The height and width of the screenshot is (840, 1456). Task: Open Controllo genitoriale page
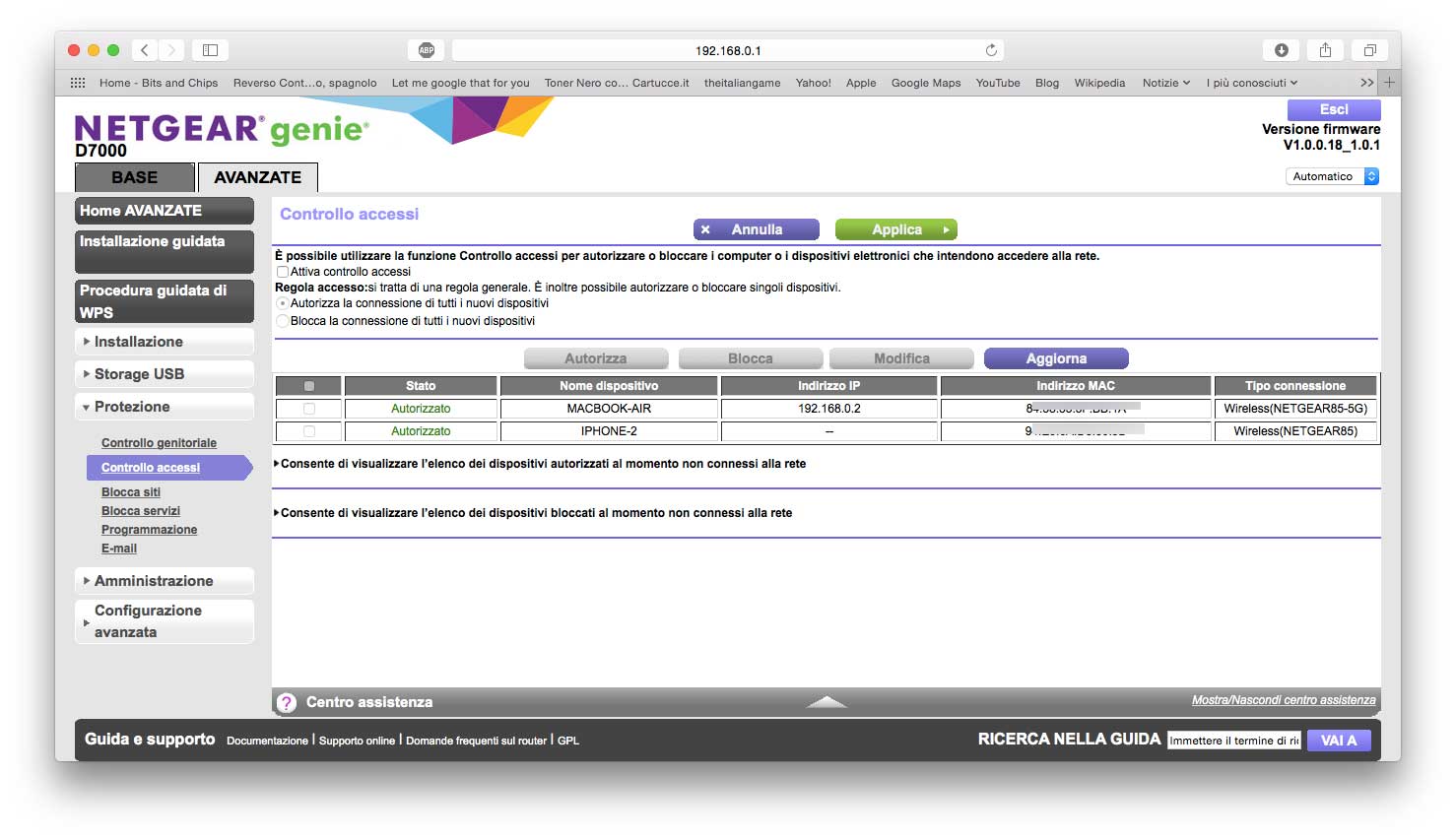point(159,443)
